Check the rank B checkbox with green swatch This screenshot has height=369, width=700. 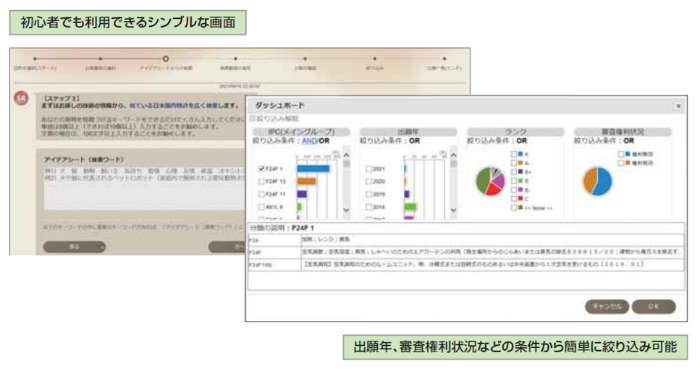point(514,181)
